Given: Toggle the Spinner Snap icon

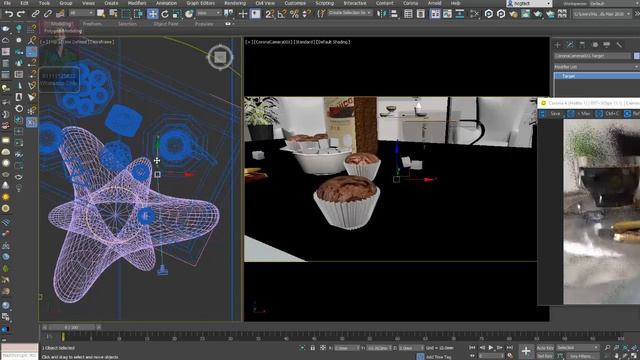Looking at the screenshot, I should [x=306, y=14].
